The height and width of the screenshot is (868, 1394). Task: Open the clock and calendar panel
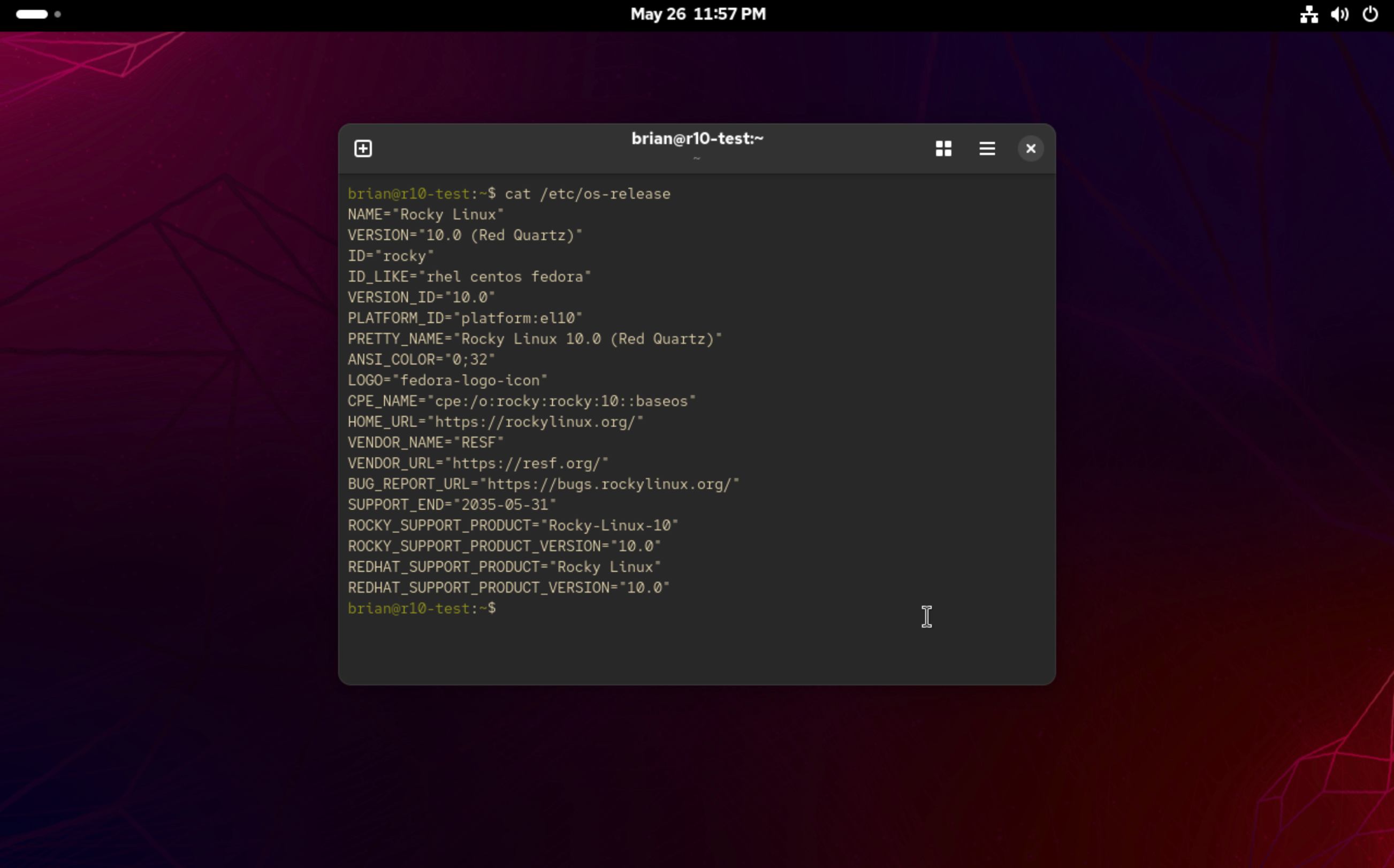pyautogui.click(x=698, y=14)
